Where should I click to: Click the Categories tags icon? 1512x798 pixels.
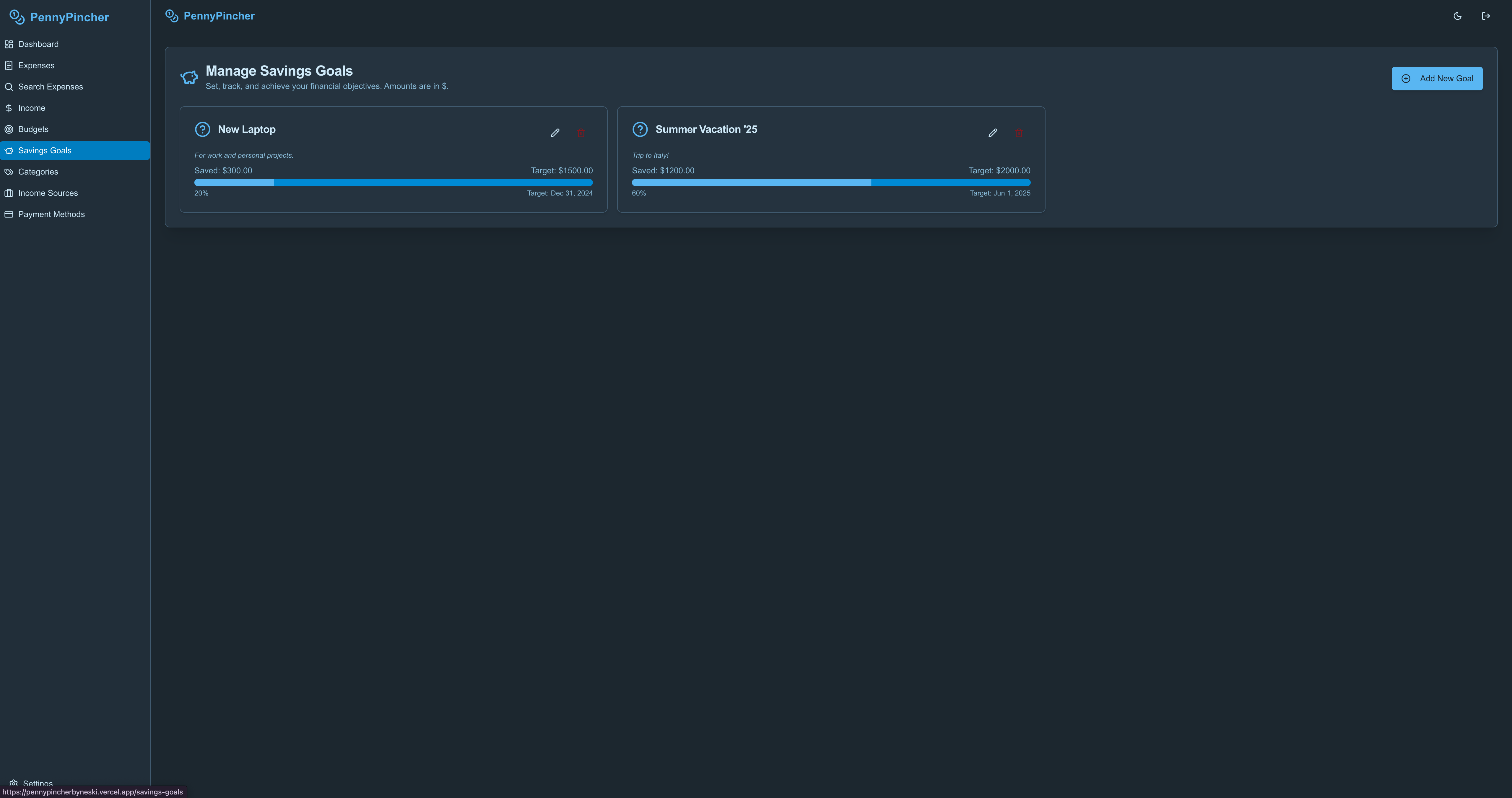click(9, 172)
